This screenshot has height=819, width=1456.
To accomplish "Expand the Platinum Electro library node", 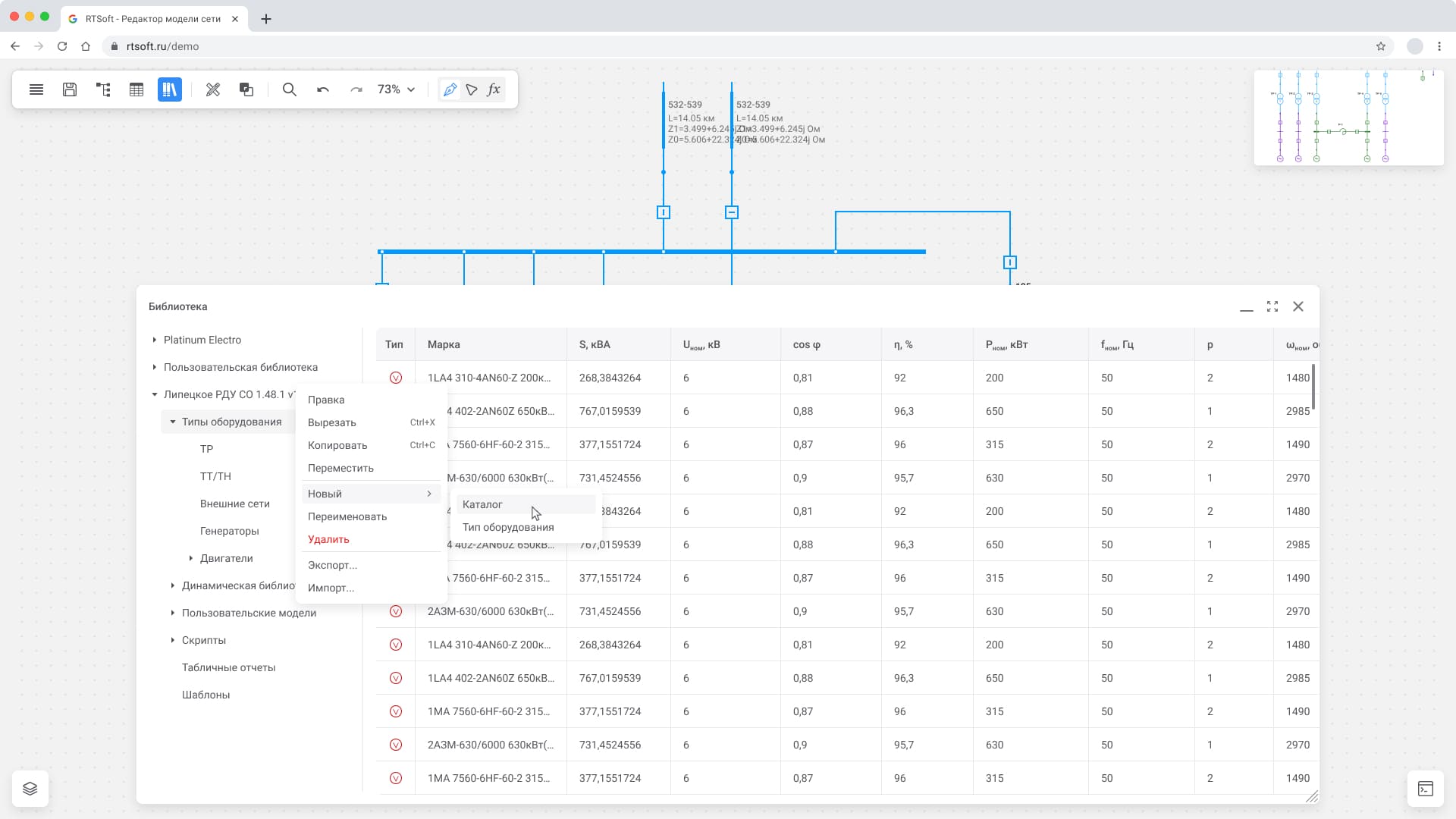I will coord(155,340).
